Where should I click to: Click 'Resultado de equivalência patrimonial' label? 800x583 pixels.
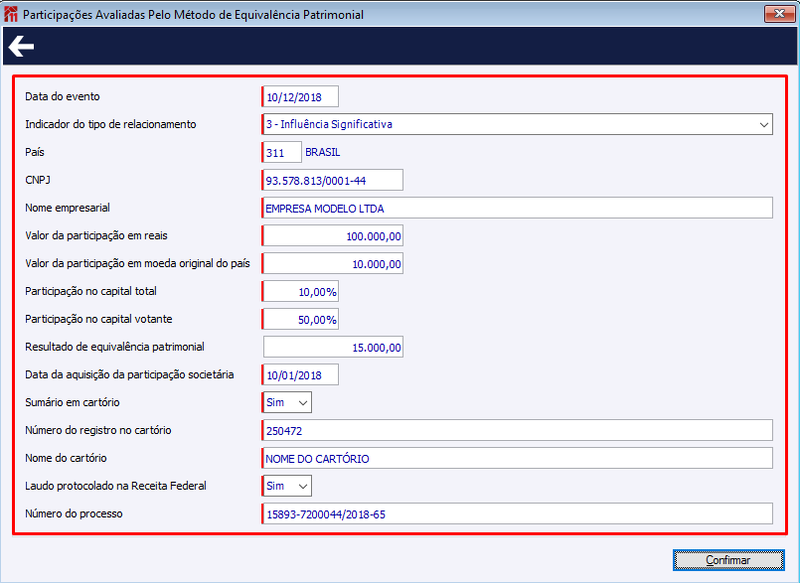coord(115,347)
